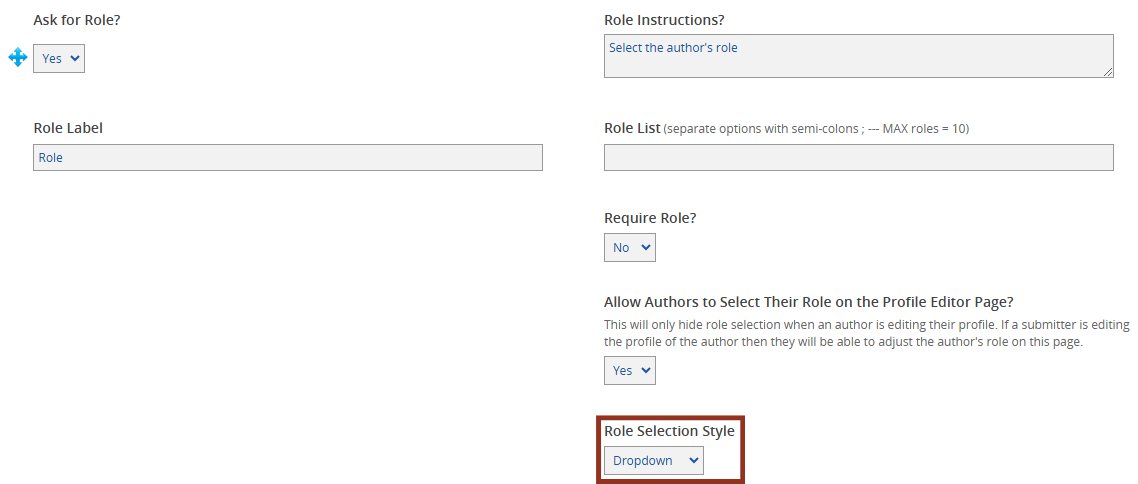
Task: Click the "Require Role?" label
Action: [650, 218]
